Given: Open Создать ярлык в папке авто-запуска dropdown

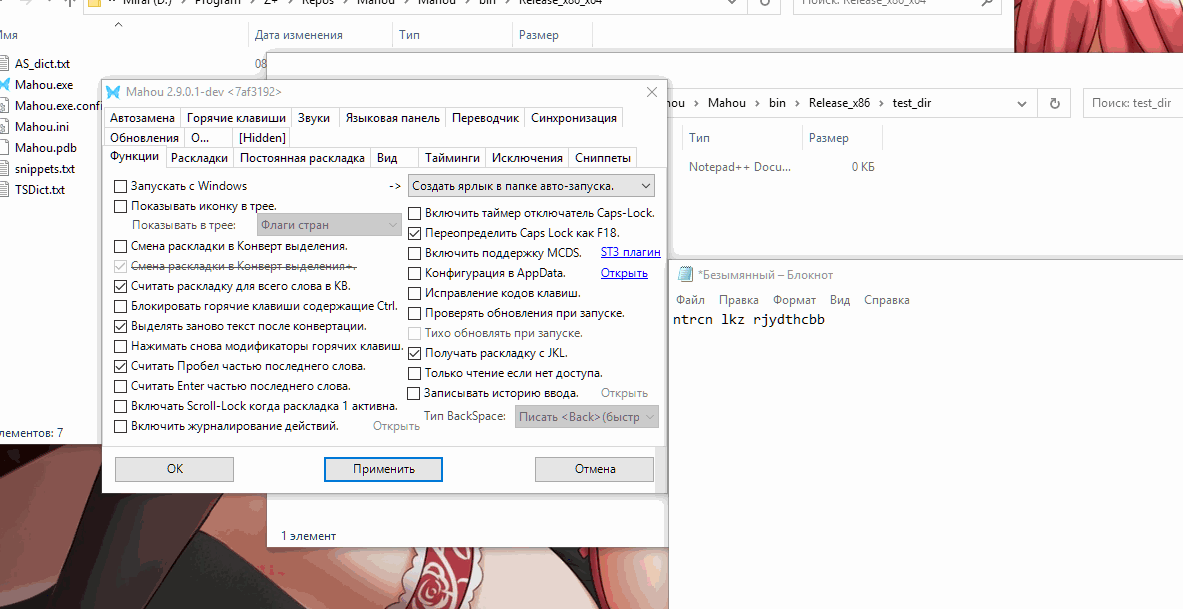Looking at the screenshot, I should [x=531, y=186].
